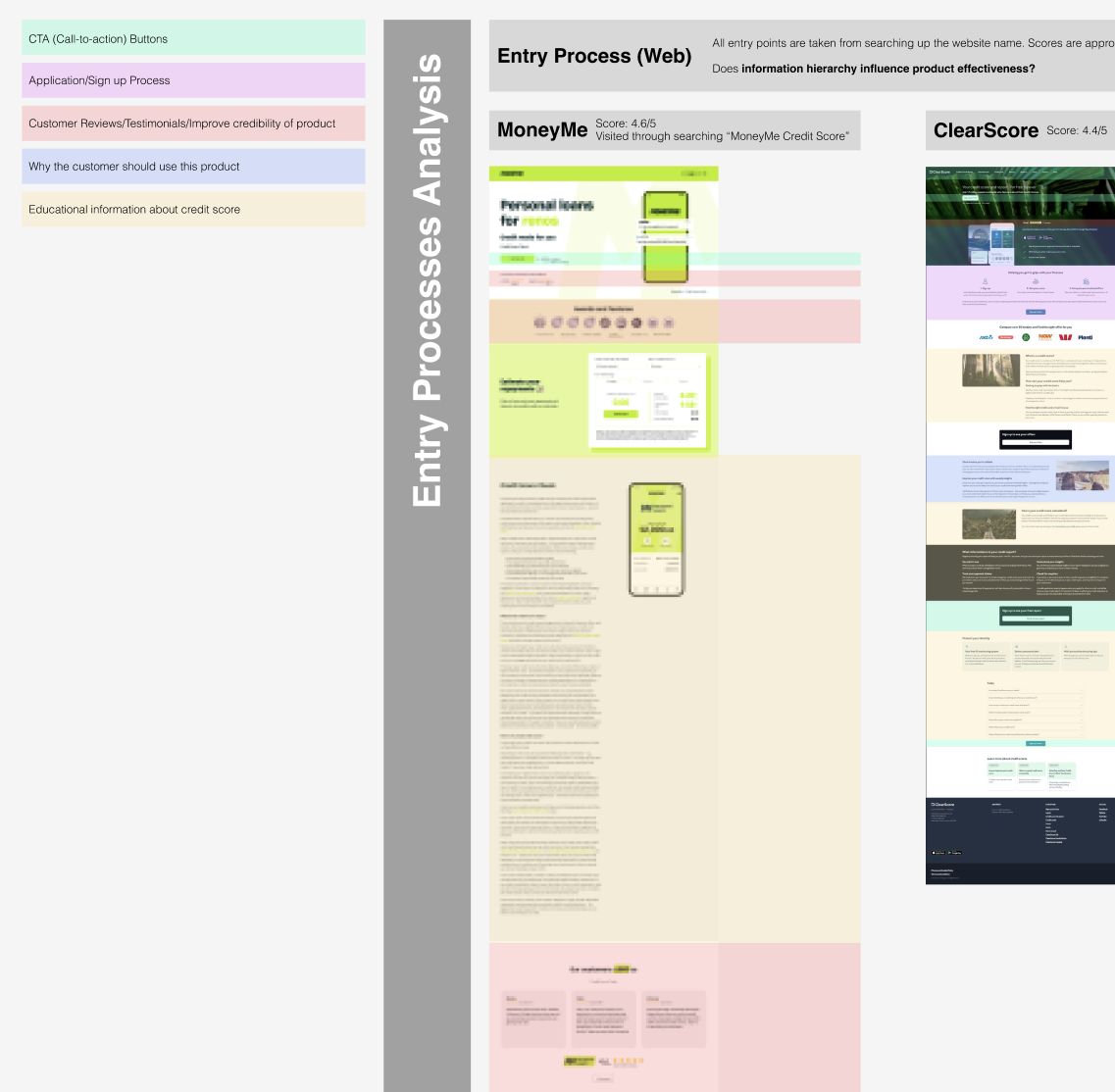Click the green CTA button in MoneyMe hero

pos(517,259)
